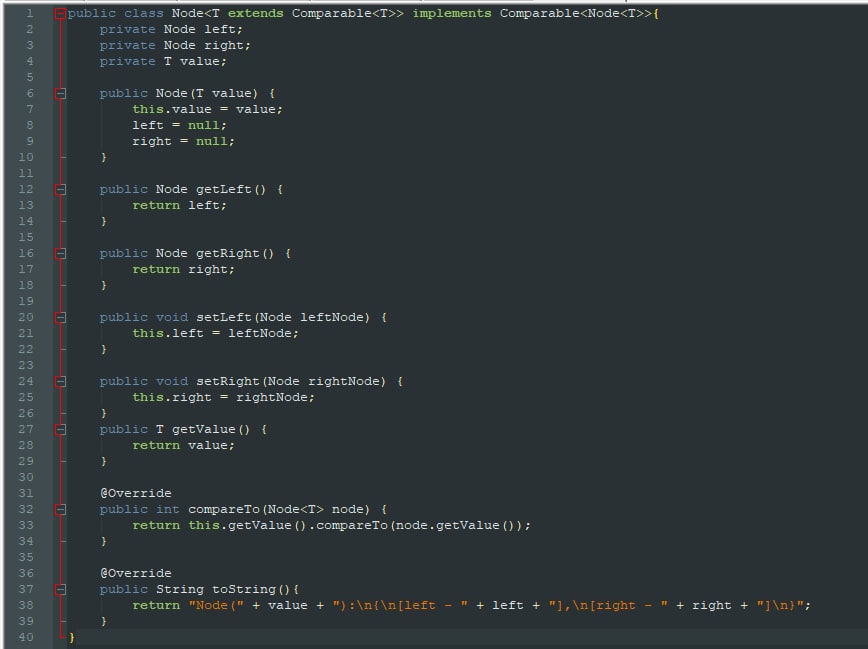868x649 pixels.
Task: Click 'return value;' in getValue method
Action: (x=183, y=446)
